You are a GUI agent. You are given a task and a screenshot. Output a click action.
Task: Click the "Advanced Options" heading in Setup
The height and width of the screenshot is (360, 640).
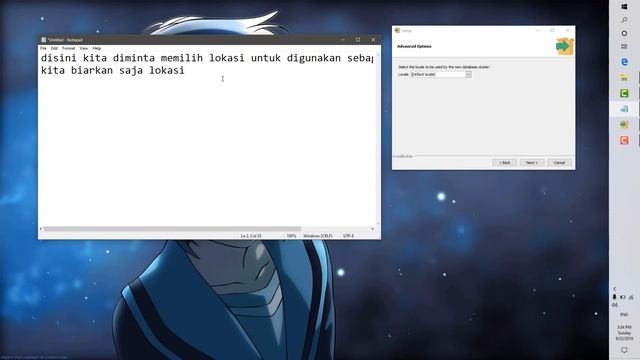coord(414,46)
